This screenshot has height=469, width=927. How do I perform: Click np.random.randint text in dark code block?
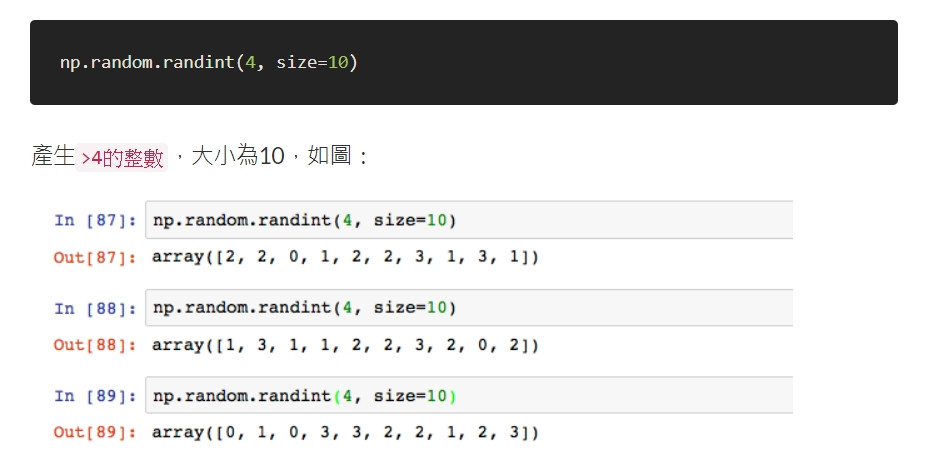click(x=147, y=62)
